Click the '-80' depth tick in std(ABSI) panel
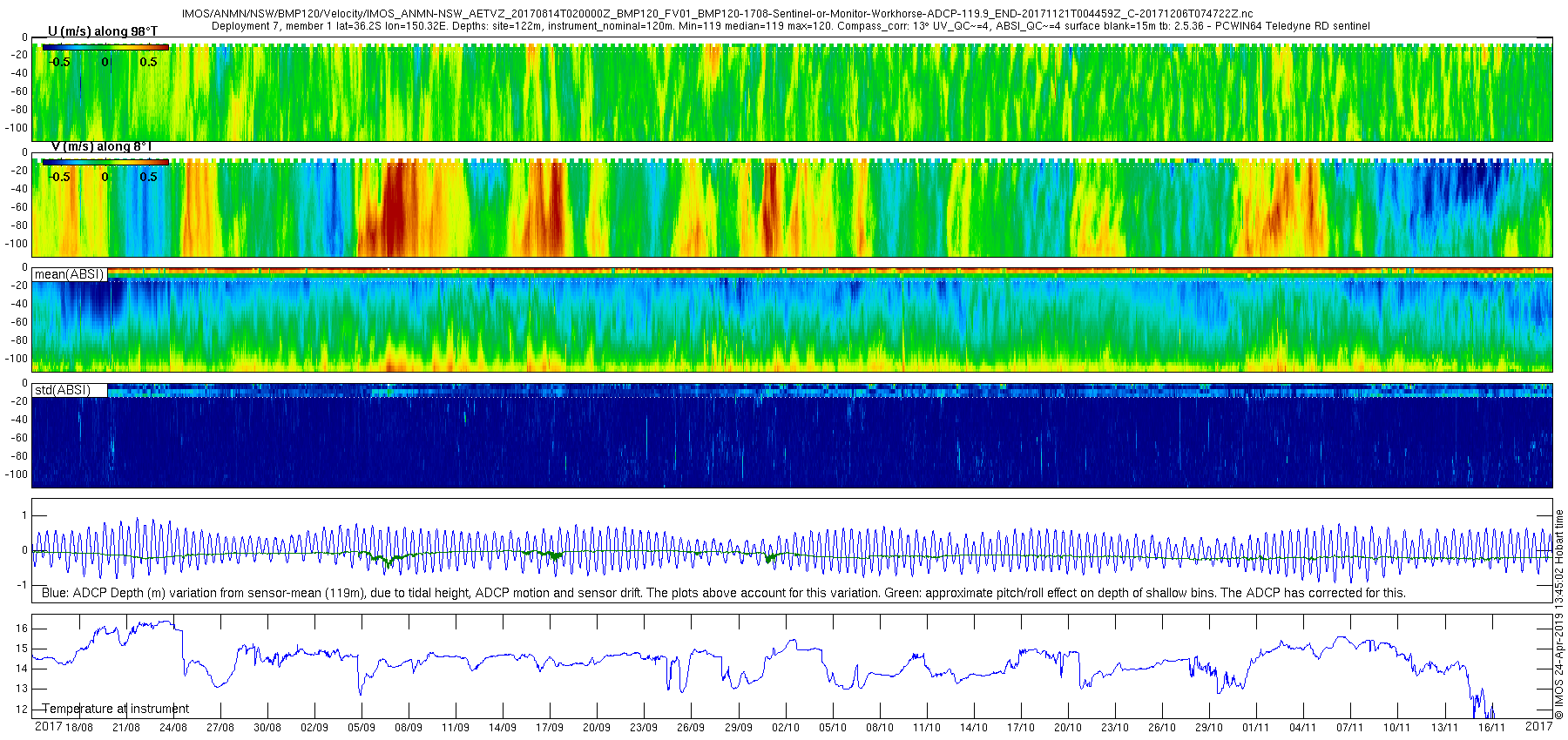1568x740 pixels. click(x=19, y=456)
